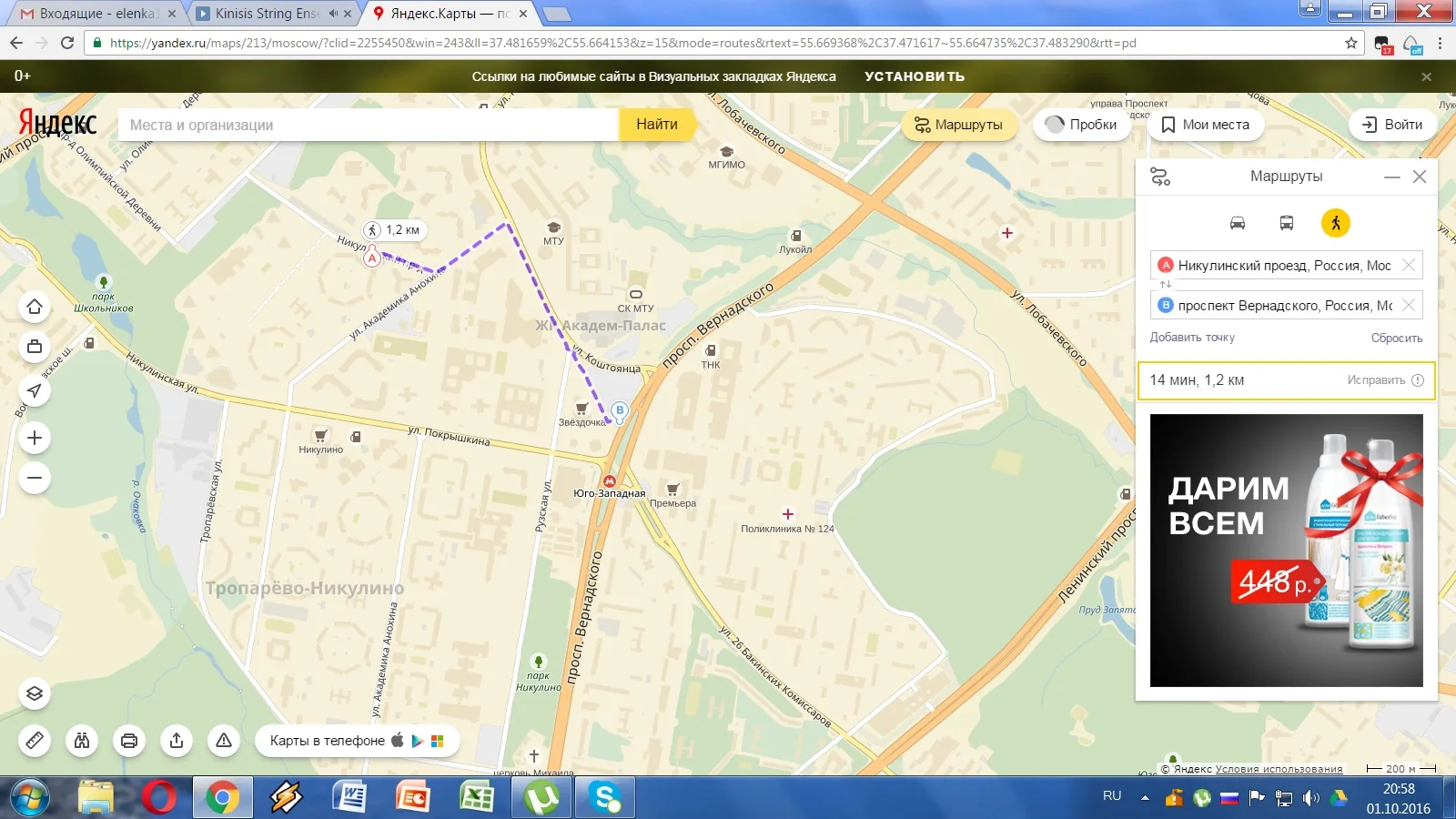Image resolution: width=1456 pixels, height=819 pixels.
Task: Click the address bar URL
Action: pyautogui.click(x=623, y=43)
